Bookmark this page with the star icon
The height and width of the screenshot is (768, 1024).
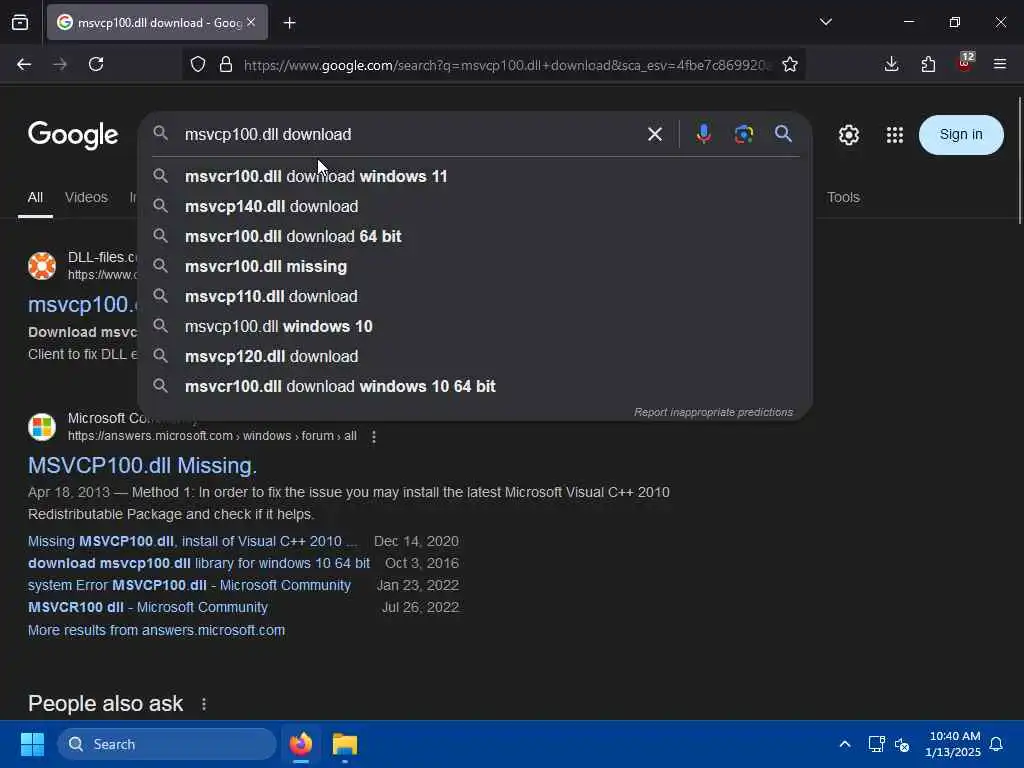[x=790, y=64]
